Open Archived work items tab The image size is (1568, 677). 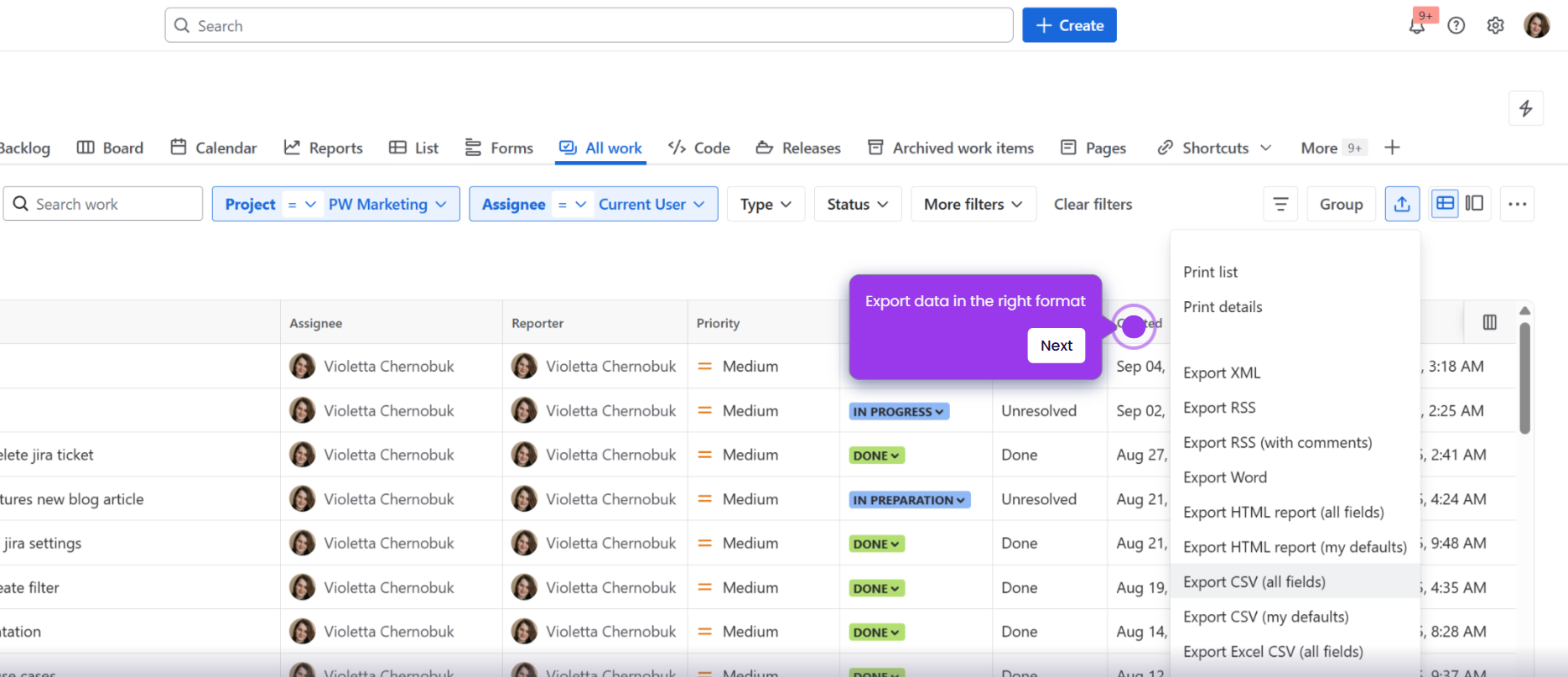950,148
